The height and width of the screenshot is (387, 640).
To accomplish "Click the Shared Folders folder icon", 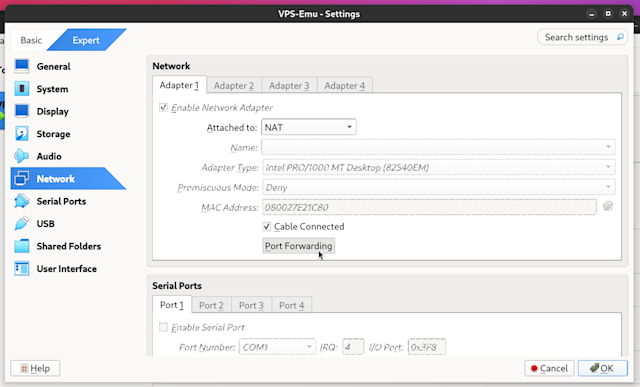I will pyautogui.click(x=22, y=246).
